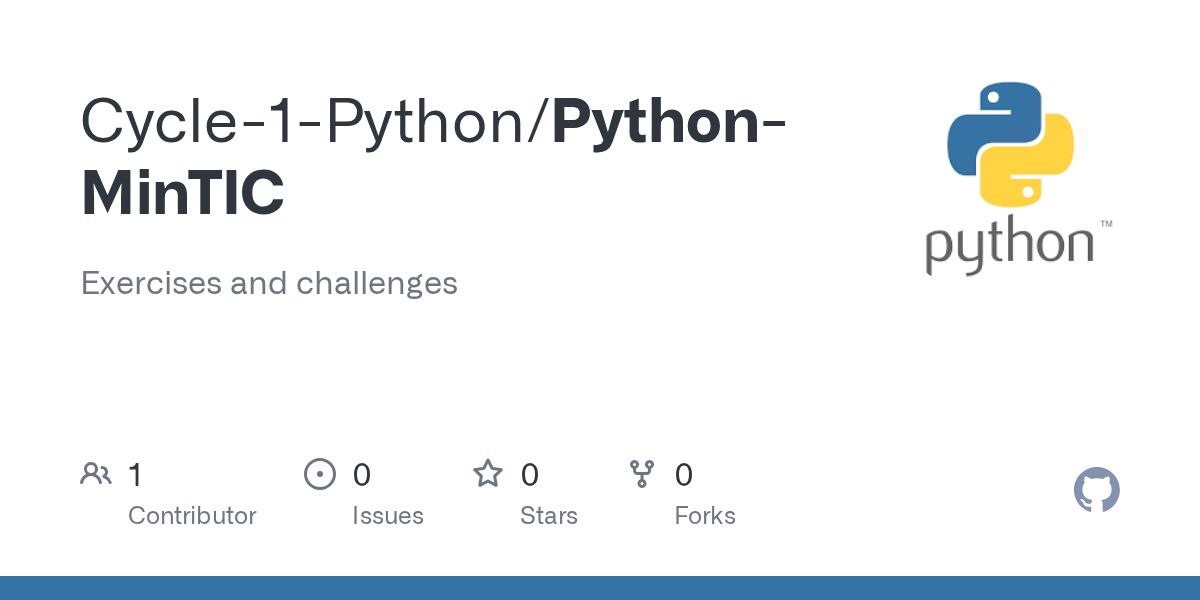
Task: Click the stars icon
Action: [488, 474]
